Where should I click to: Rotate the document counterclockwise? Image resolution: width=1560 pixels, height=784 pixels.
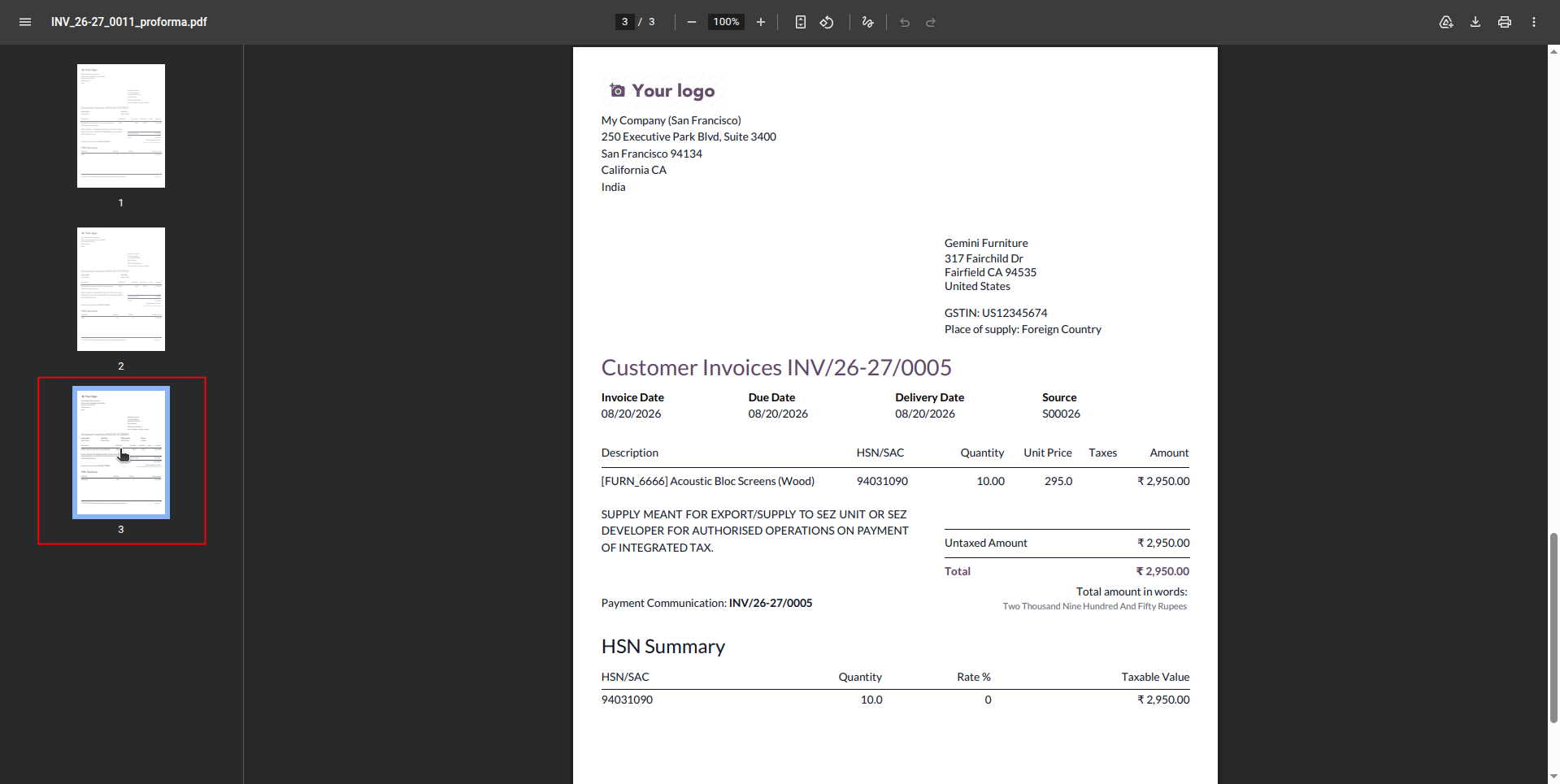click(827, 22)
